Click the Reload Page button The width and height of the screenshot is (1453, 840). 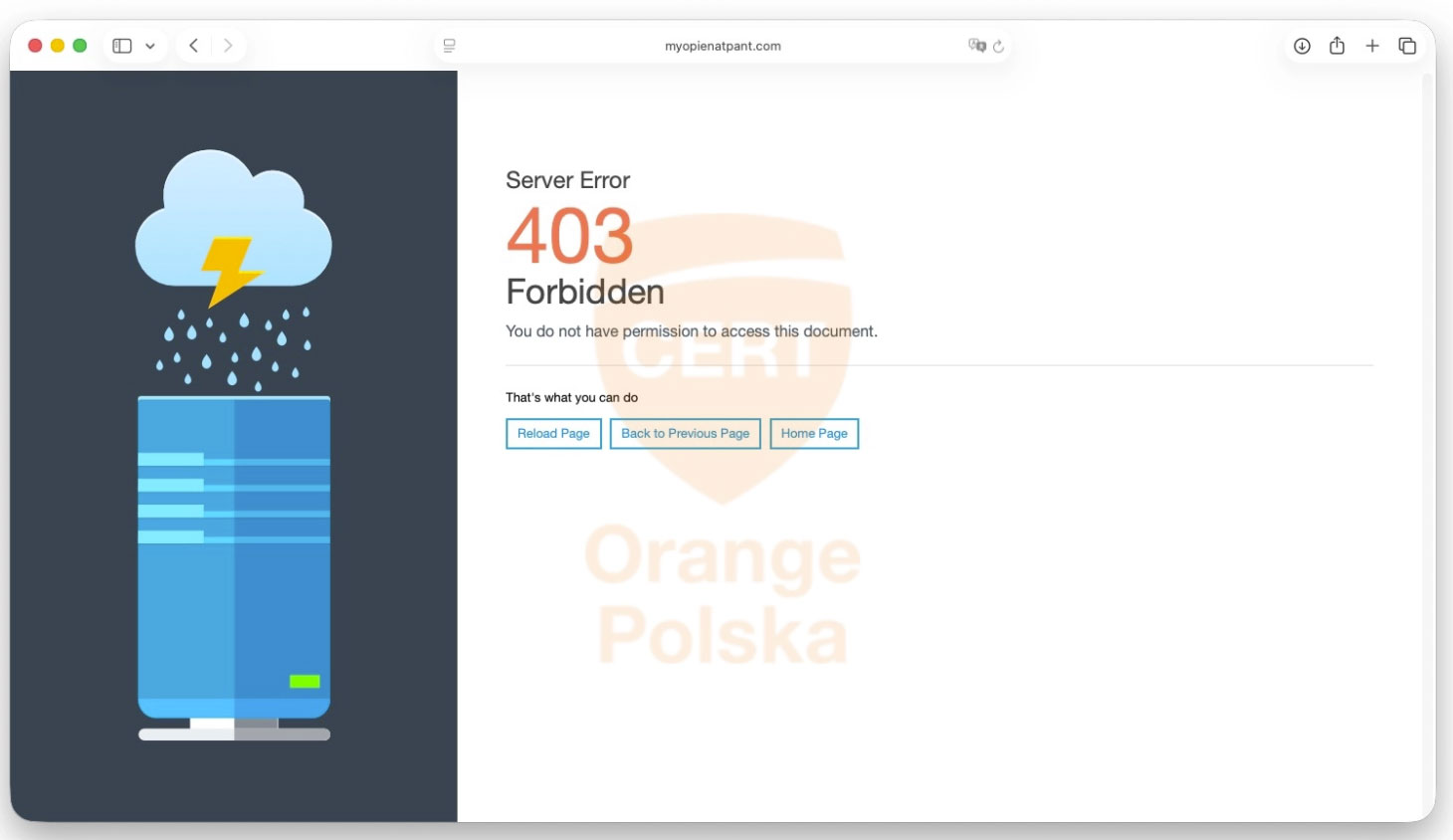(x=553, y=434)
